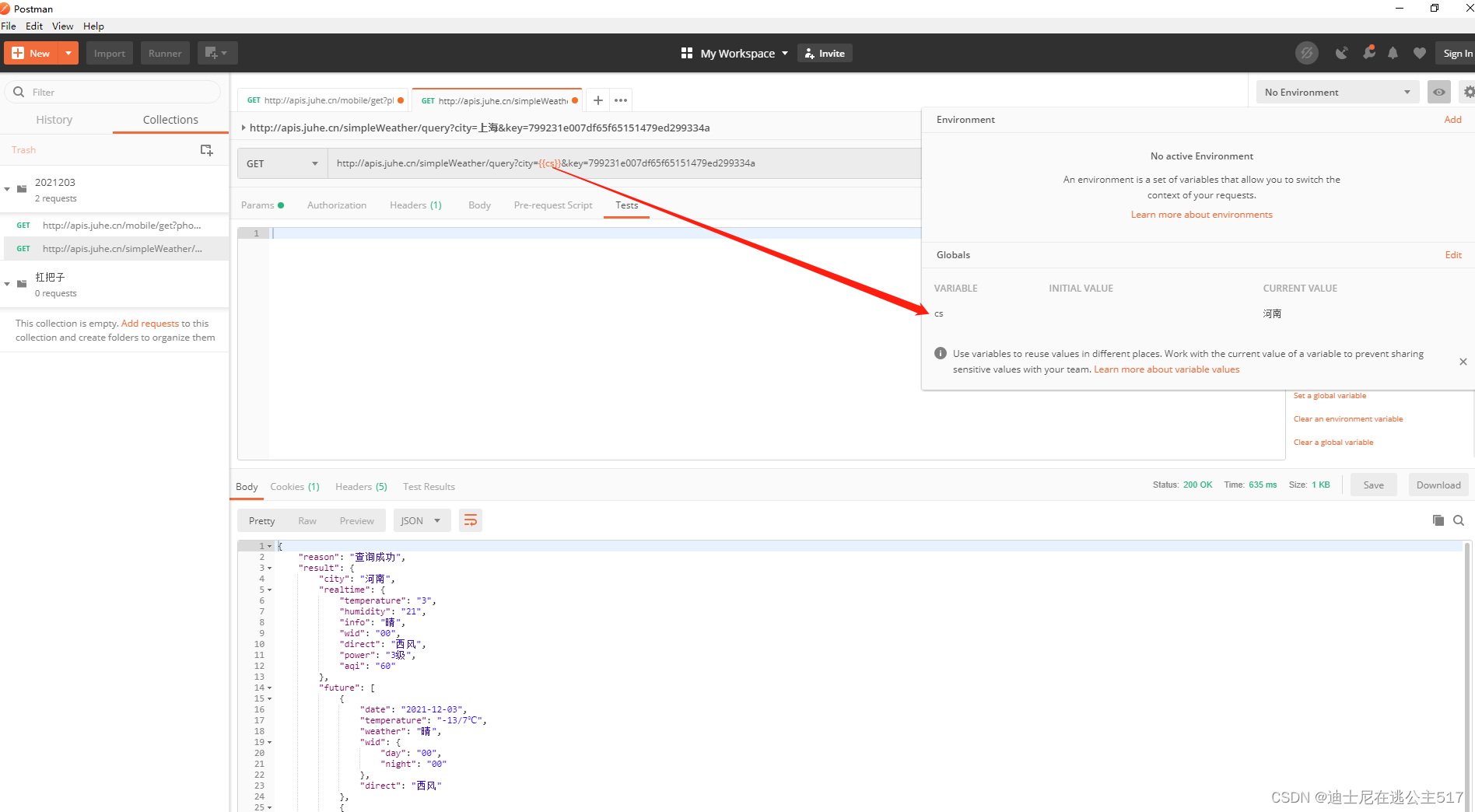This screenshot has height=812, width=1475.
Task: Click the Sign In button
Action: click(x=1456, y=53)
